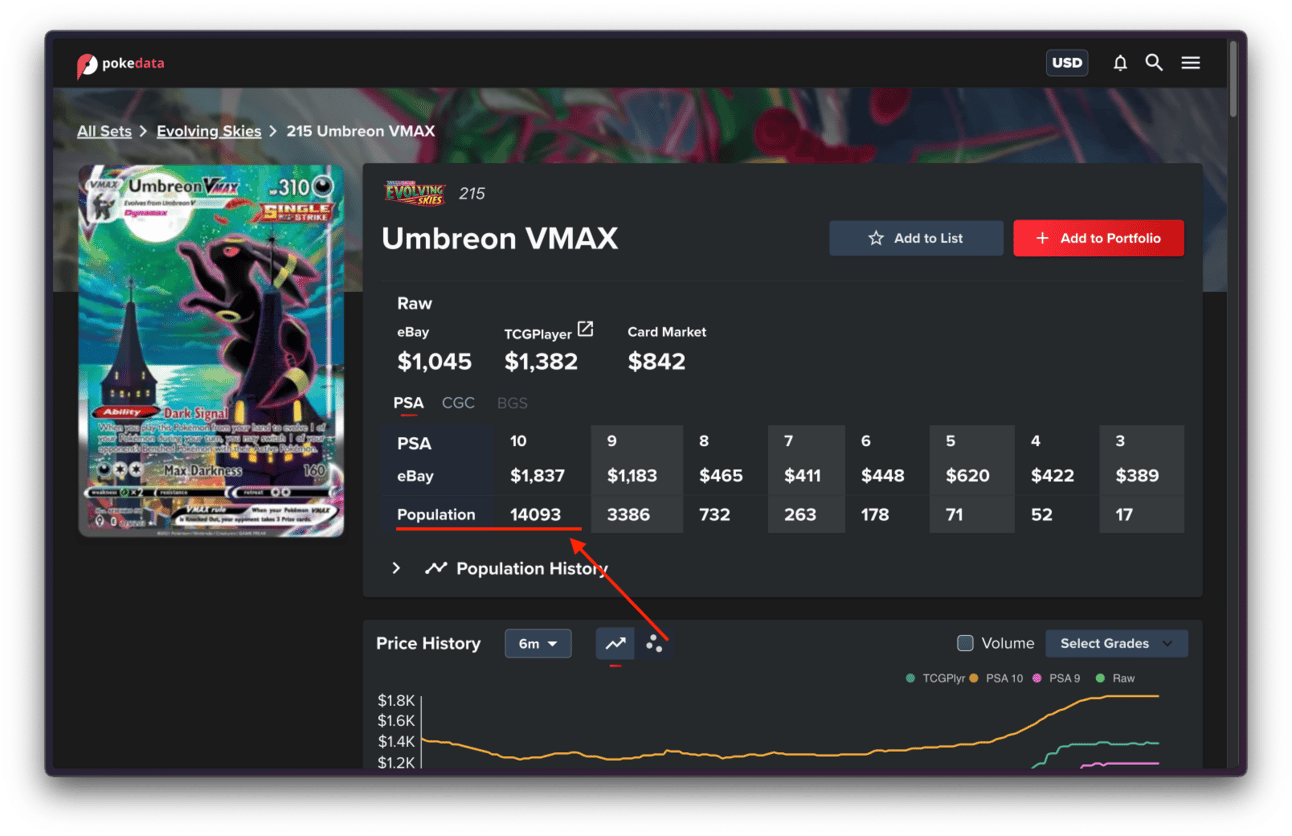Click the PSA 4 population 52

click(1041, 515)
